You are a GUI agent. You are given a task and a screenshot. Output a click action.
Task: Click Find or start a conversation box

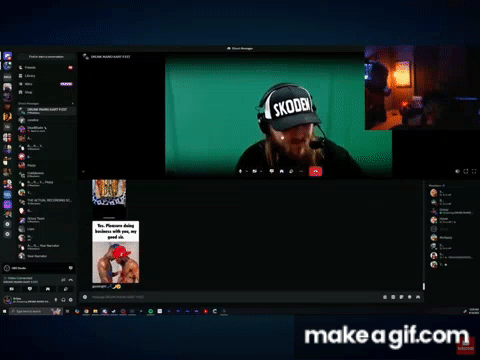(46, 57)
